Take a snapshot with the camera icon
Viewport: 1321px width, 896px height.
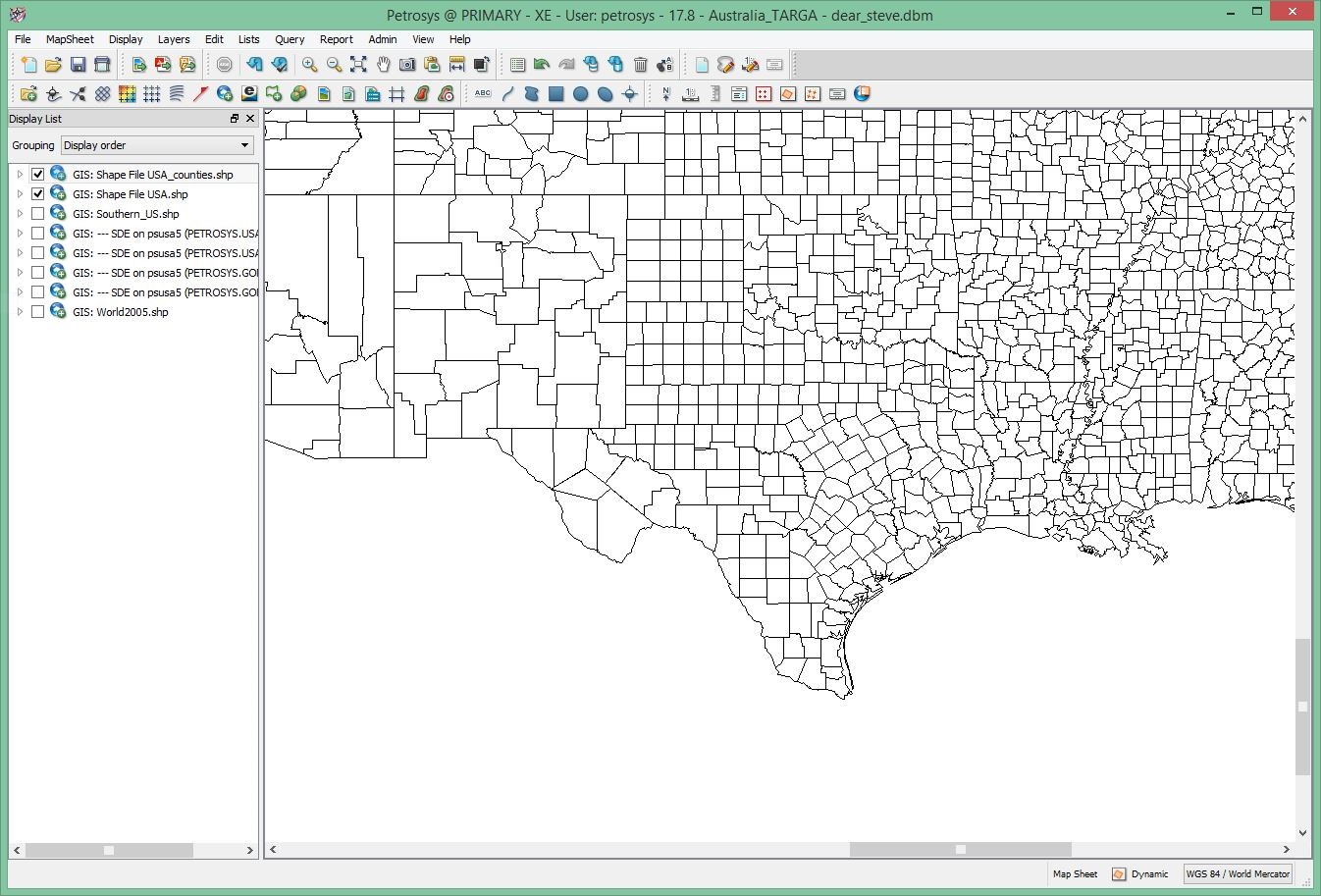click(405, 64)
